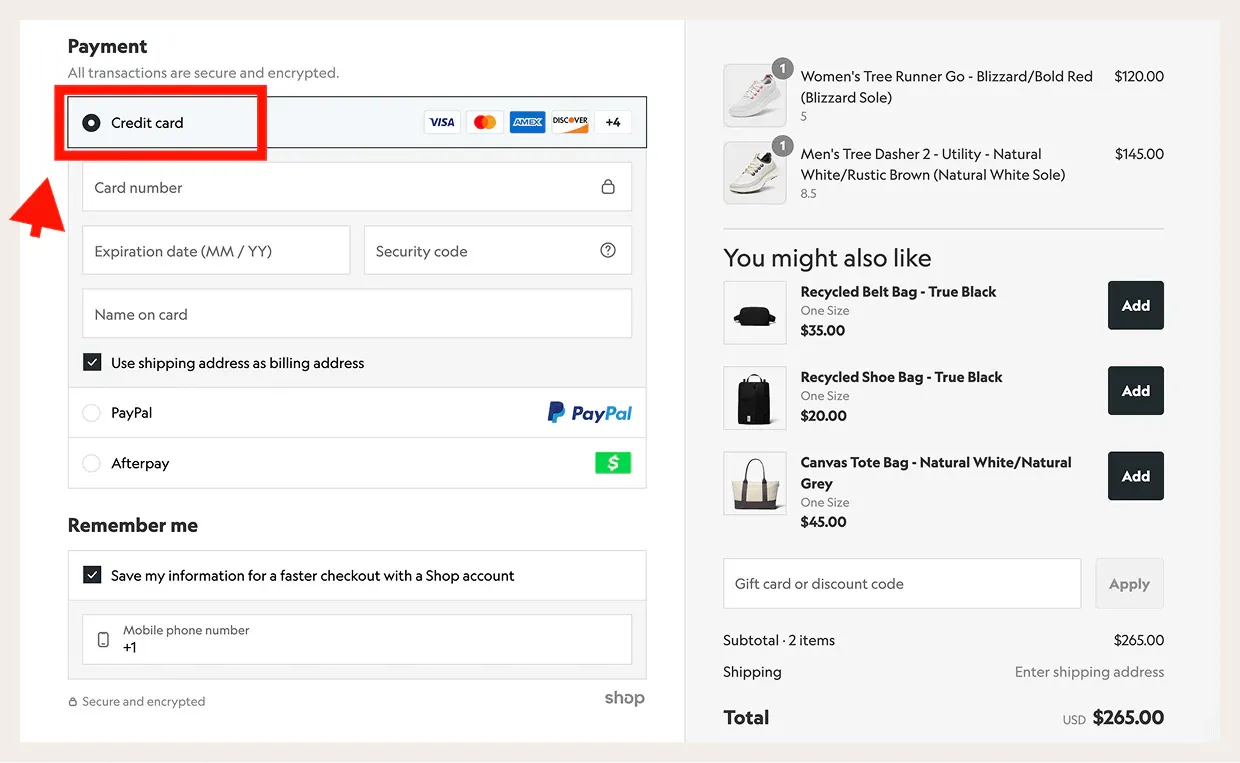Add the Canvas Tote Bag to order
The width and height of the screenshot is (1240, 763).
tap(1136, 476)
